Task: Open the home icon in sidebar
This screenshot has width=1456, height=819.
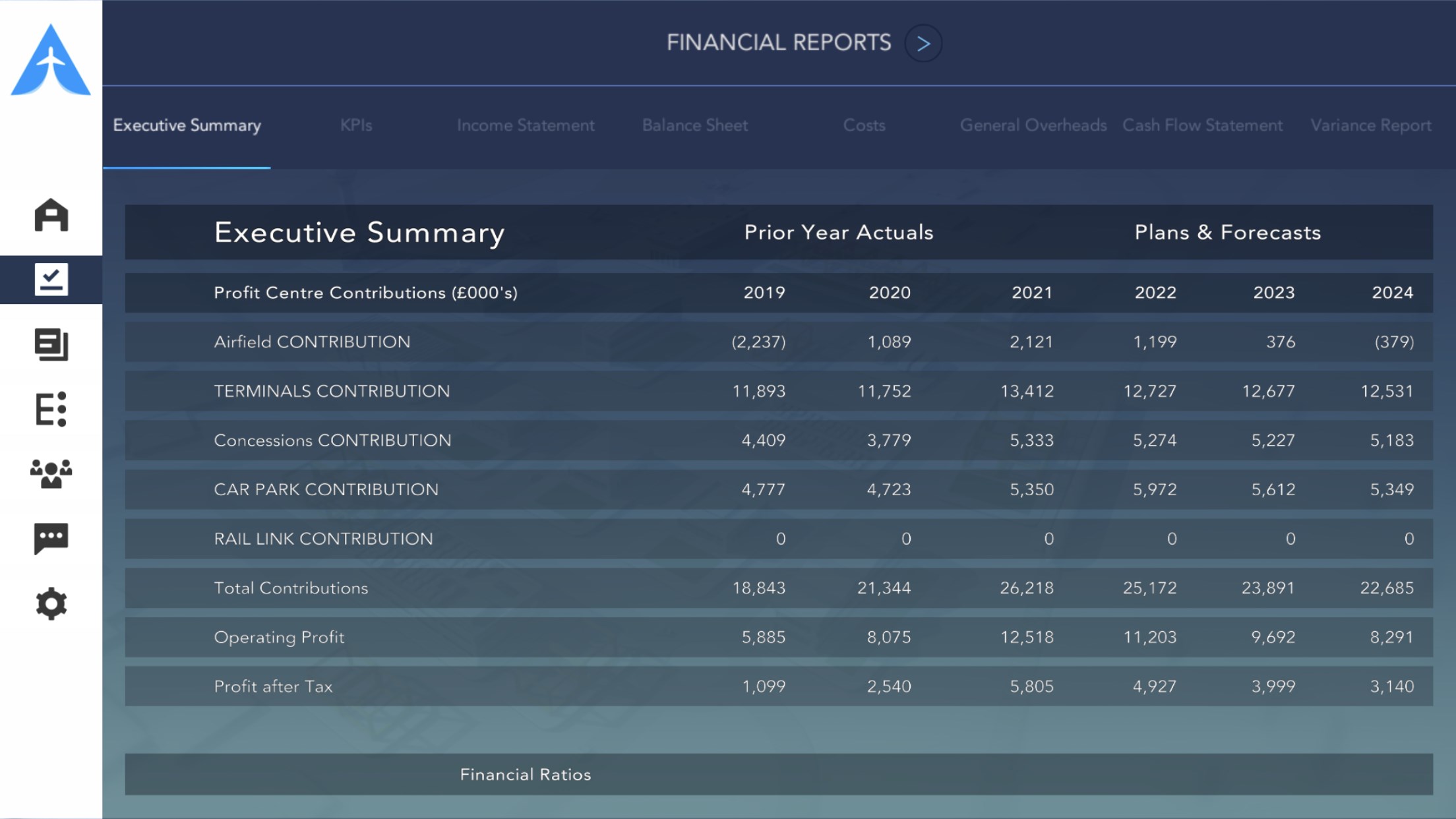Action: [51, 215]
